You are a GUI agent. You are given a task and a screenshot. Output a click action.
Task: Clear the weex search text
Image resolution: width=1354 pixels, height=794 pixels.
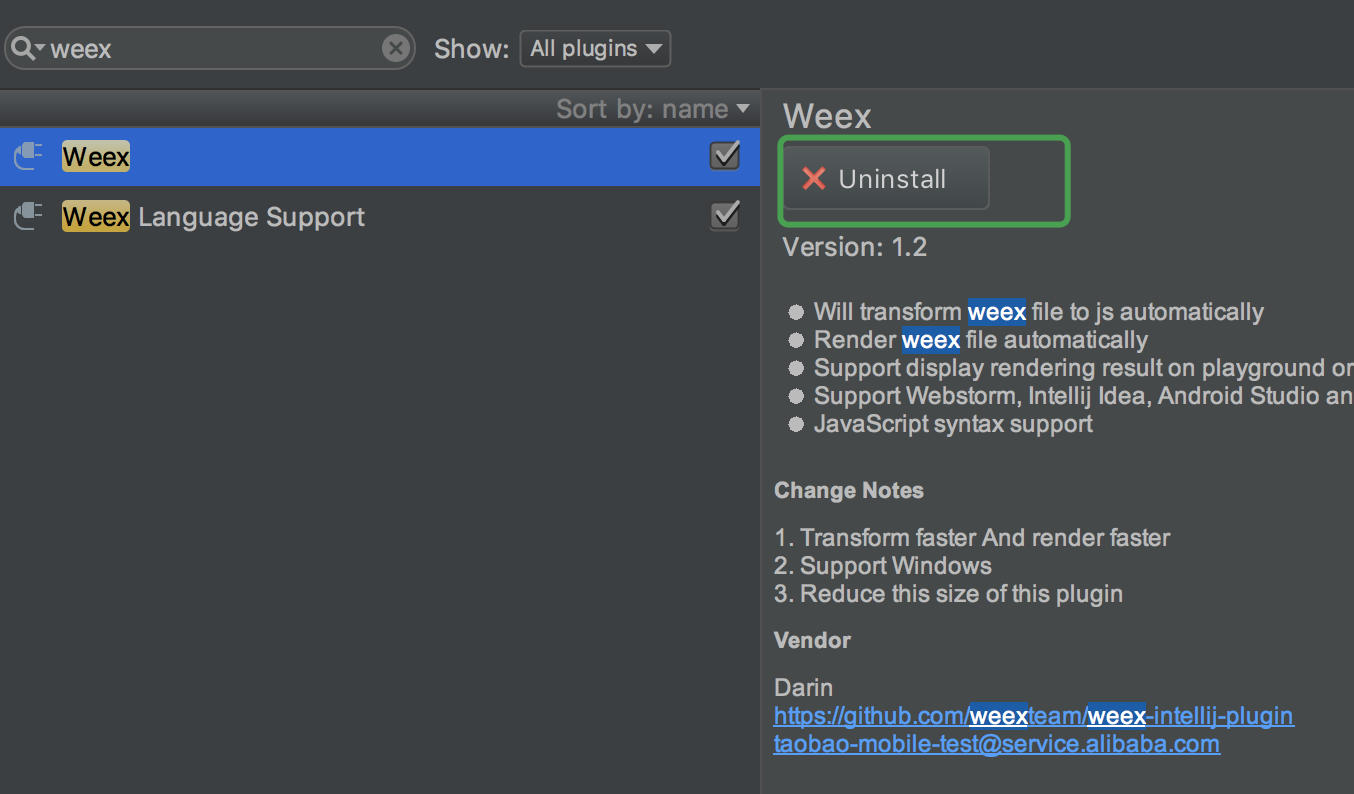396,48
